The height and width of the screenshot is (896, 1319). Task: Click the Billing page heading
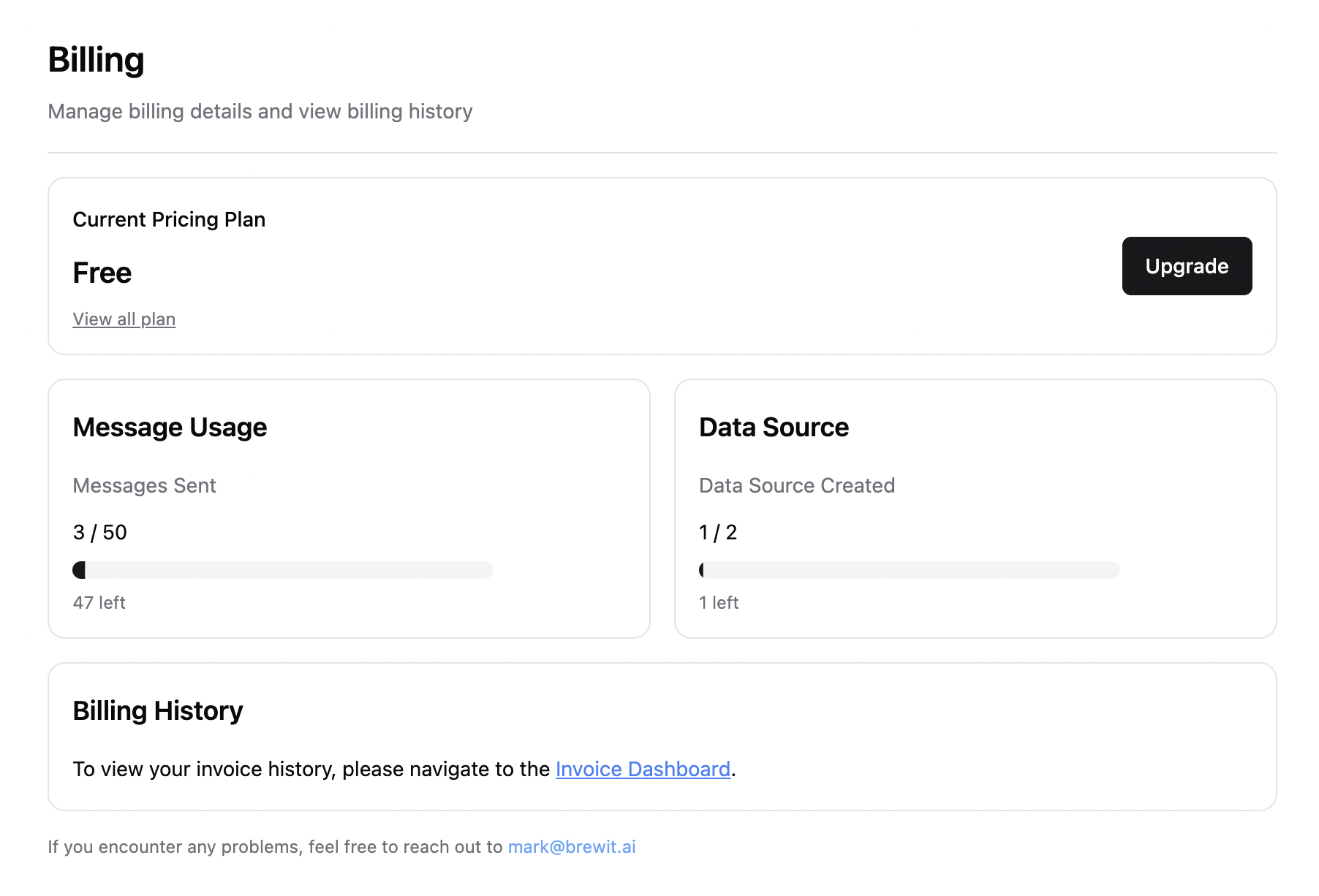click(96, 60)
